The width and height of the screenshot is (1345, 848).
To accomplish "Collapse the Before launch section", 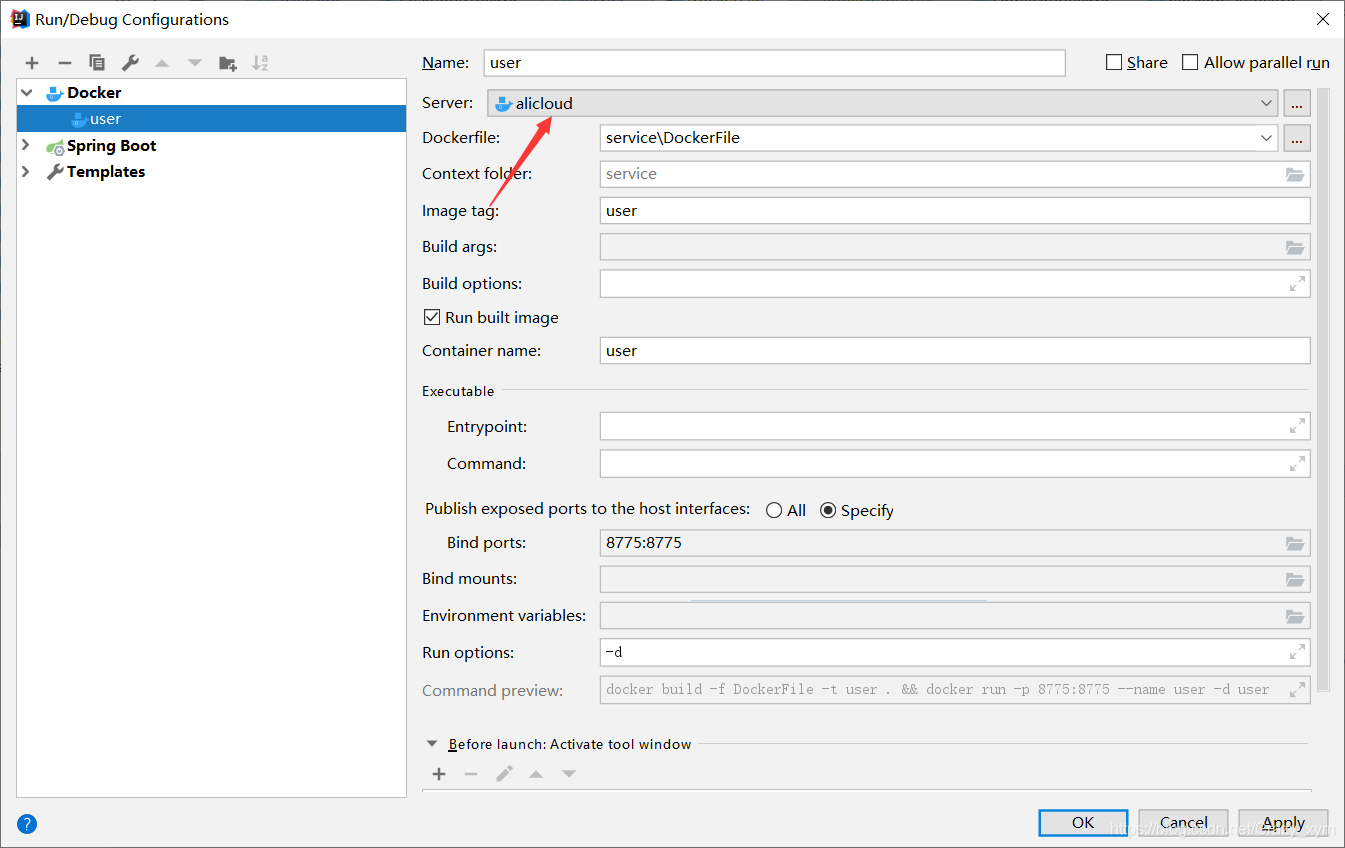I will (432, 744).
